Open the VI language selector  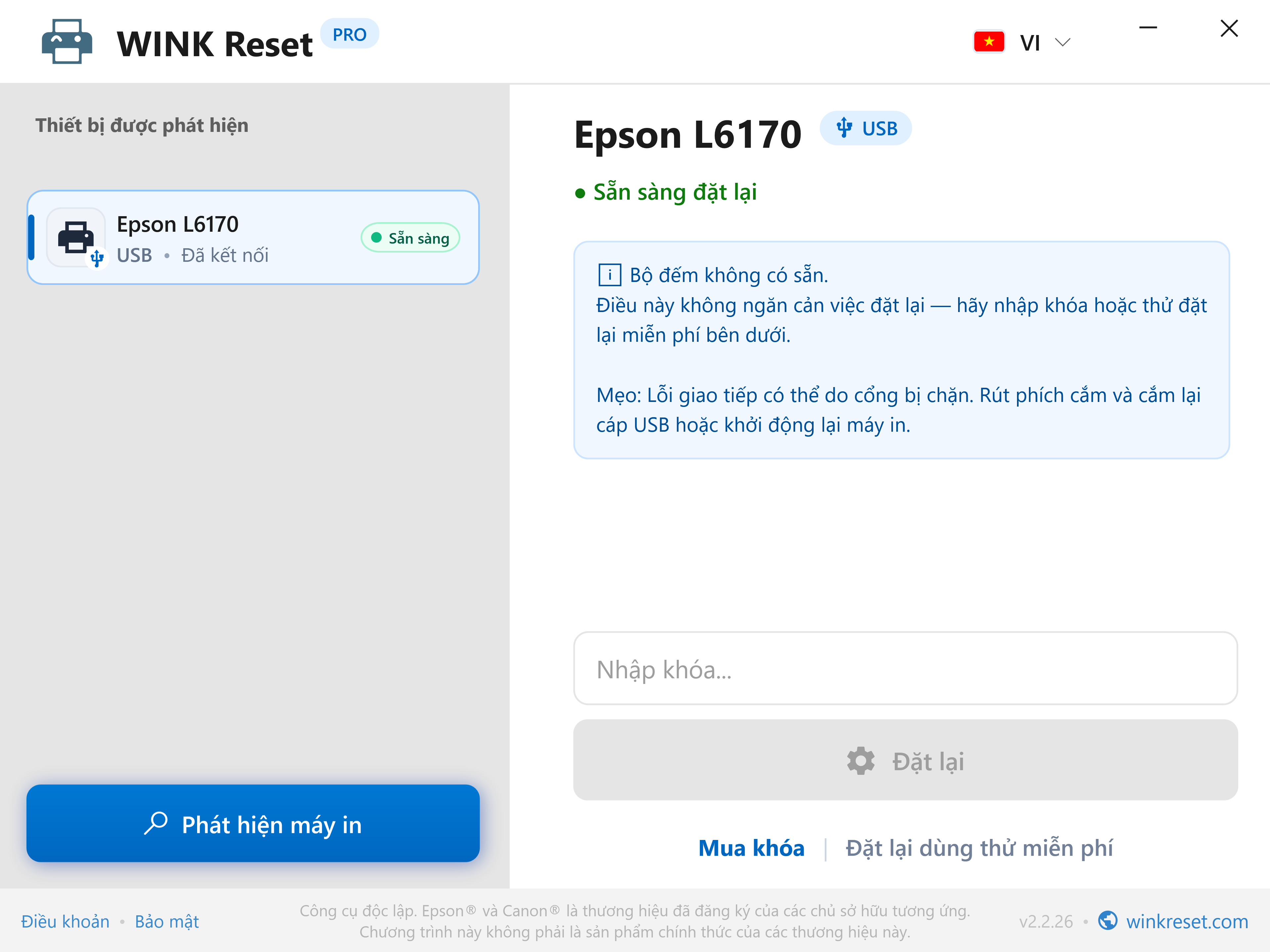[1022, 42]
